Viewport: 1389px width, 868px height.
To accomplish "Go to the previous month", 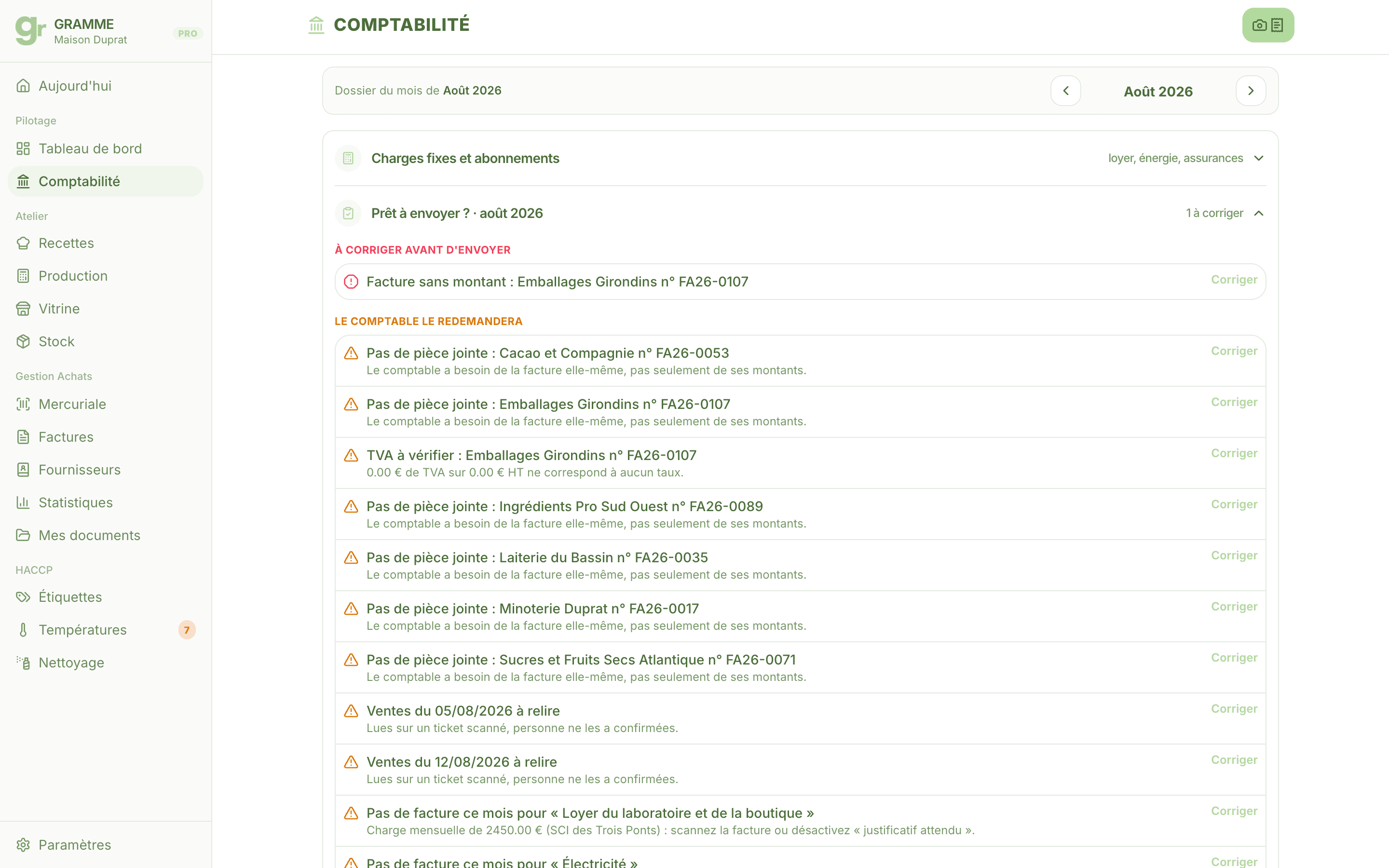I will (x=1066, y=91).
